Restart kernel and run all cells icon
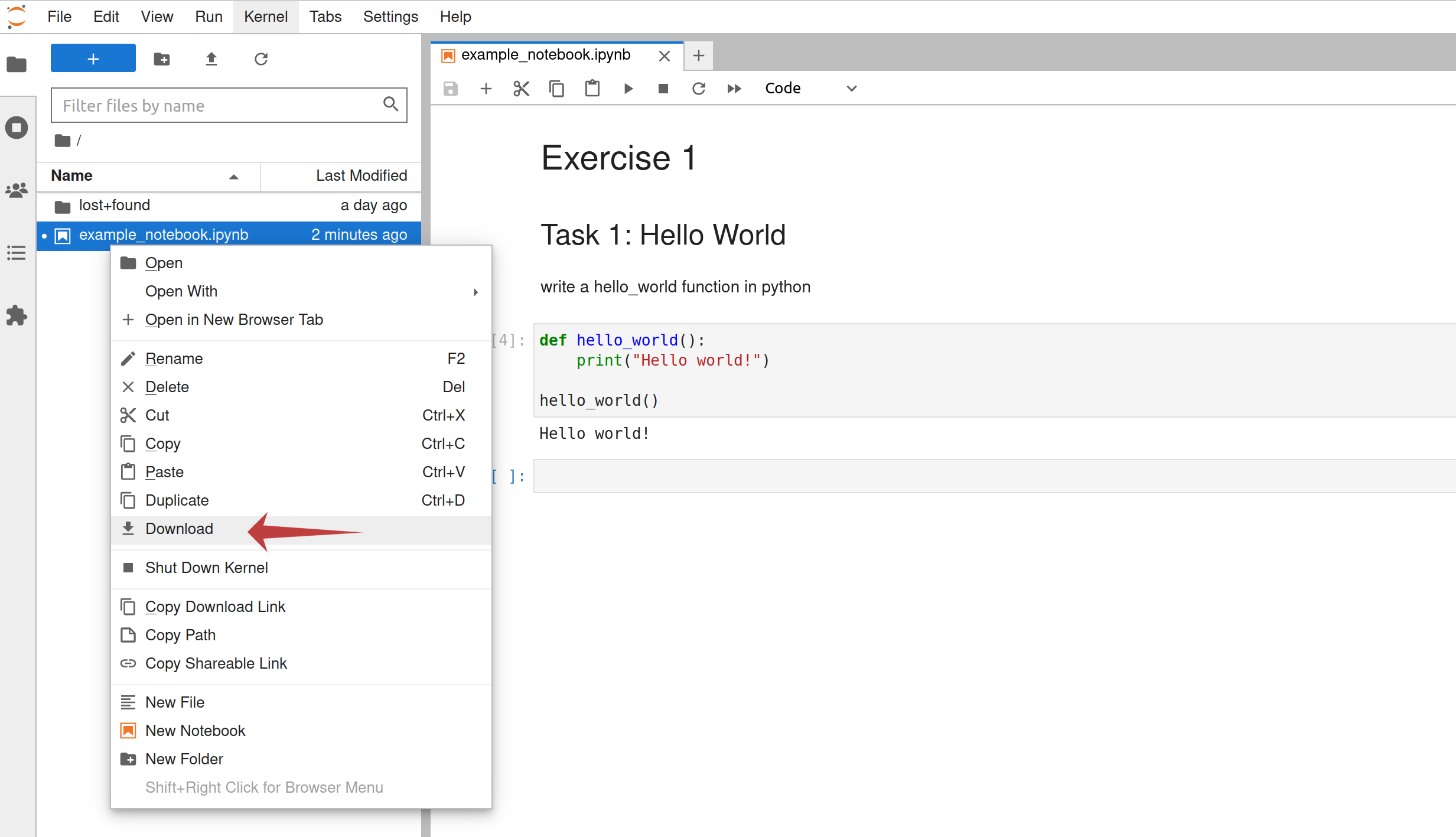Screen dimensions: 1456x837 click(x=734, y=89)
